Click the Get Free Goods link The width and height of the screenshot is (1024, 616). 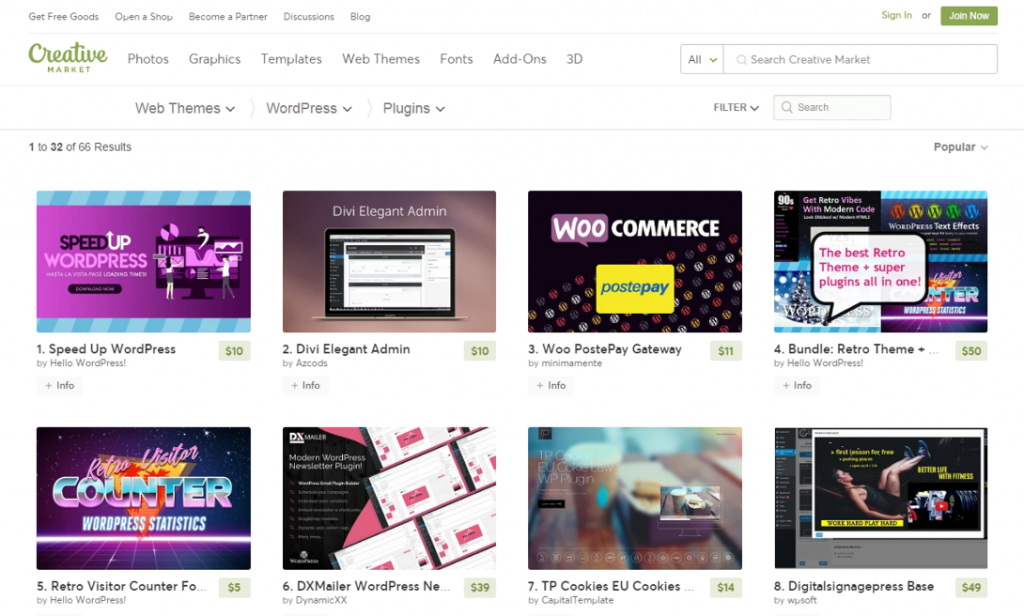click(63, 16)
